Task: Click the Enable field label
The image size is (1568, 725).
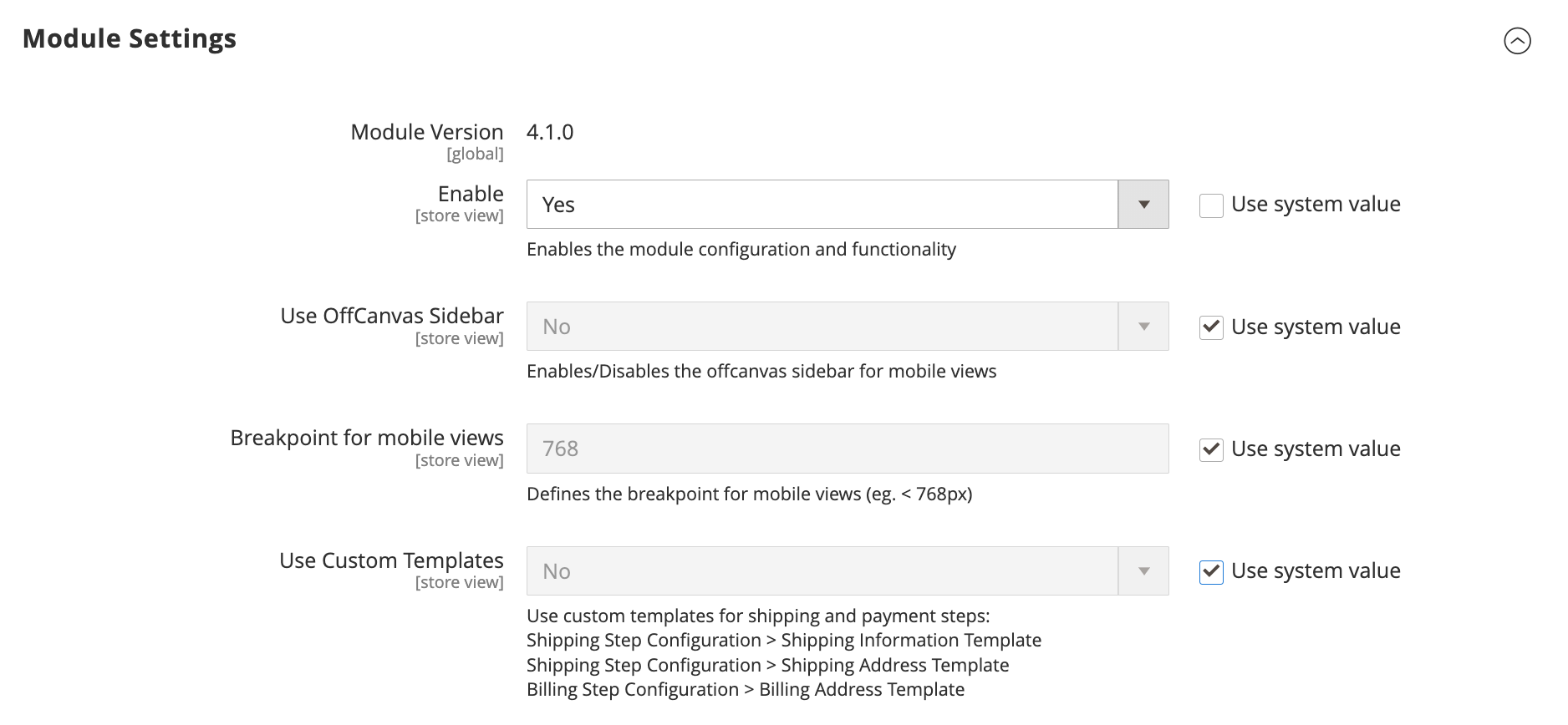Action: click(x=471, y=194)
